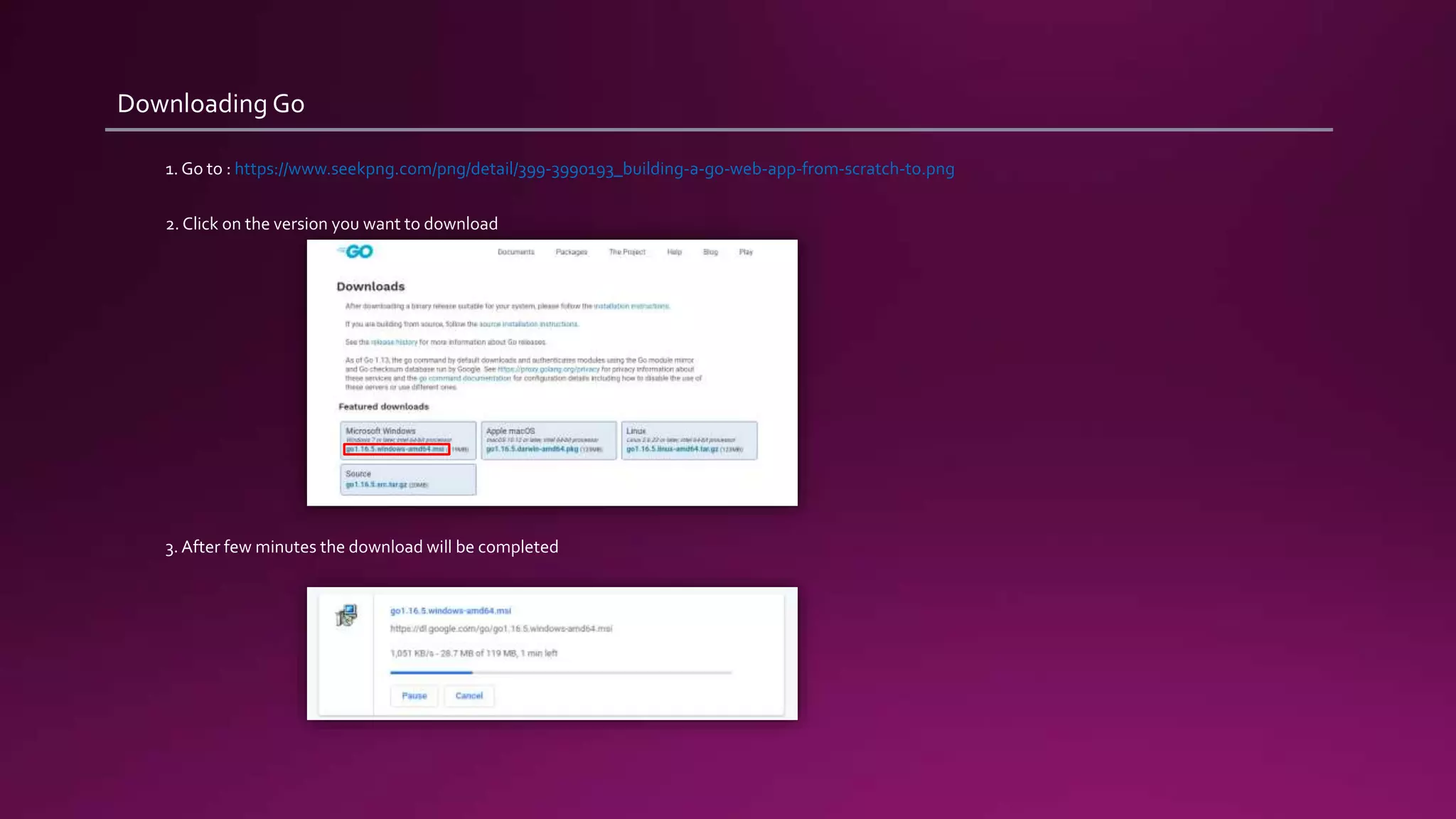Click the Featured downloads heading
Image resolution: width=1456 pixels, height=819 pixels.
(384, 407)
